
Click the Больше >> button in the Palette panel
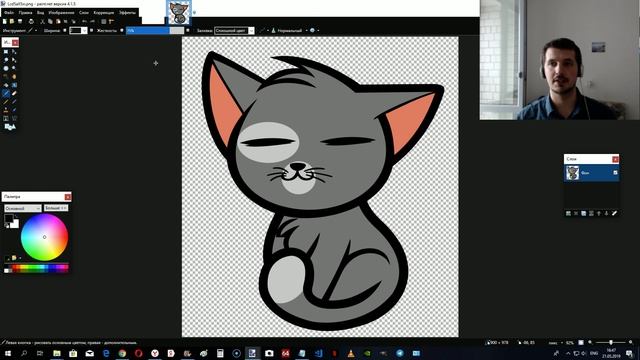(x=56, y=208)
